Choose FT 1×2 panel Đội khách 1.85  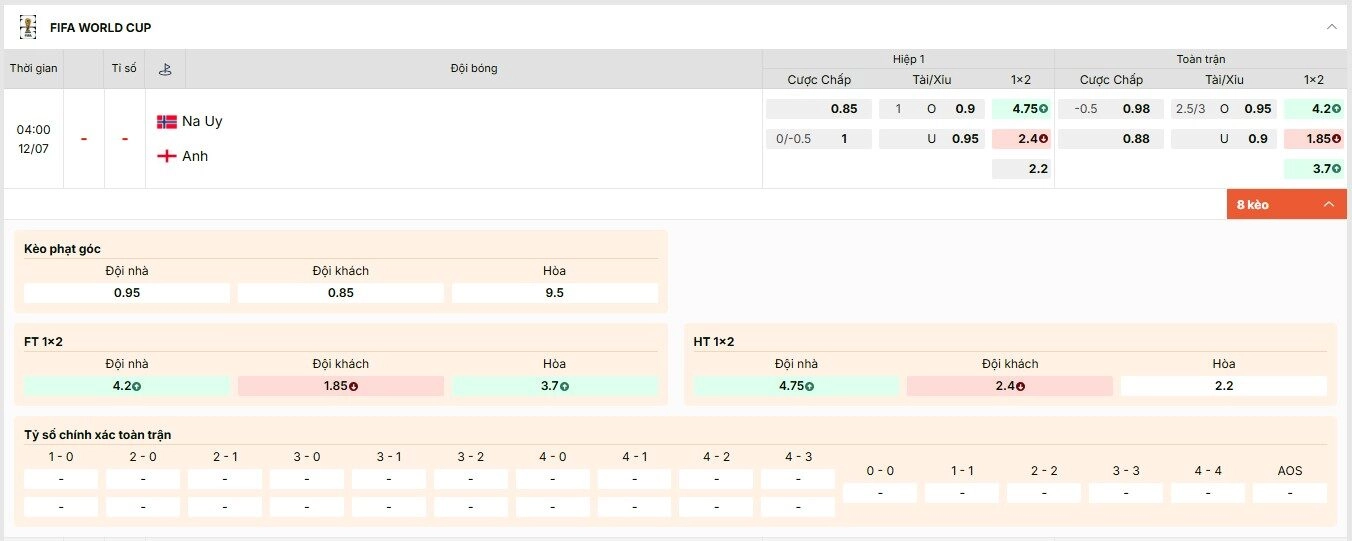pyautogui.click(x=341, y=386)
